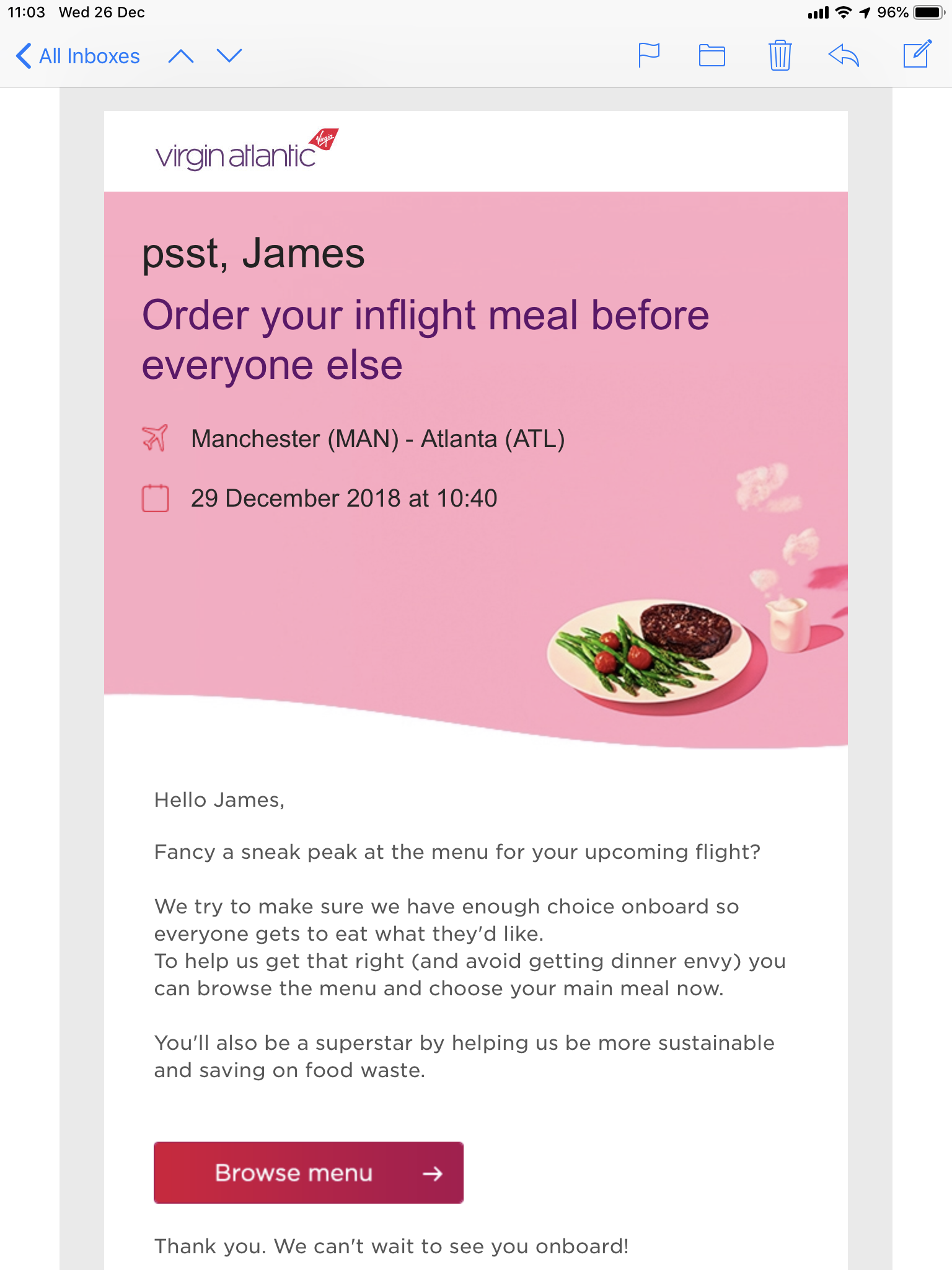Flag this email message

tap(649, 56)
